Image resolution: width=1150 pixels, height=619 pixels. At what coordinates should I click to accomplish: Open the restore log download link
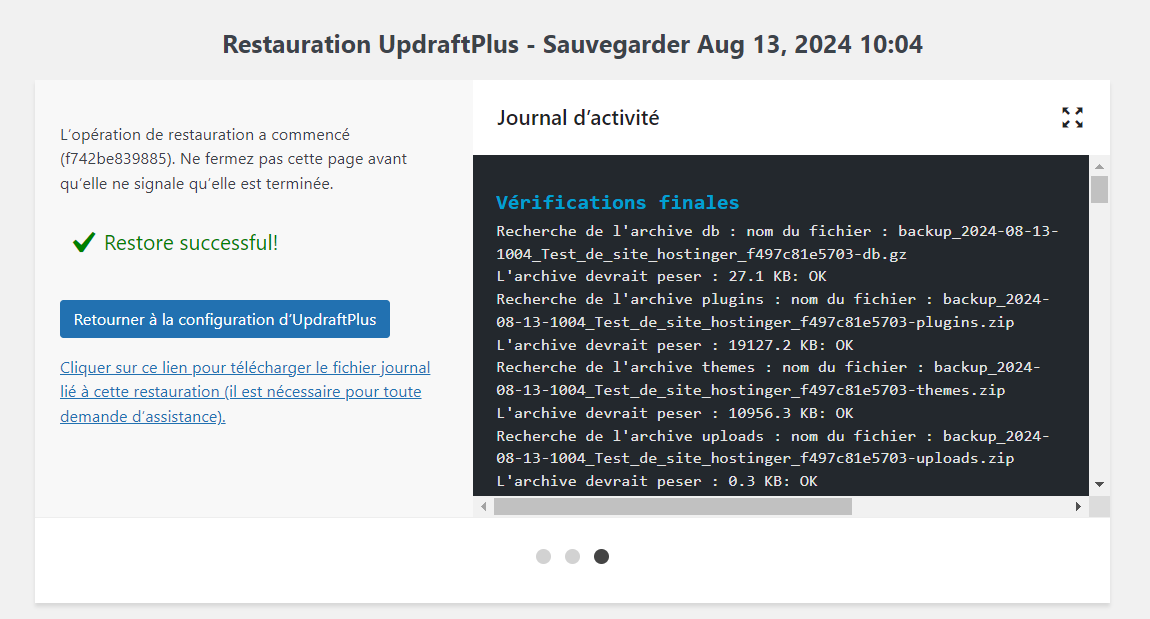pos(245,391)
